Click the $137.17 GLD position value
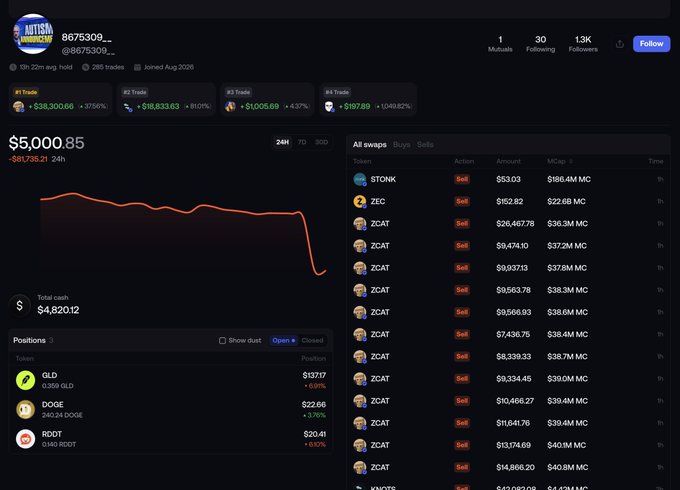Screen dimensions: 680x490 point(314,375)
